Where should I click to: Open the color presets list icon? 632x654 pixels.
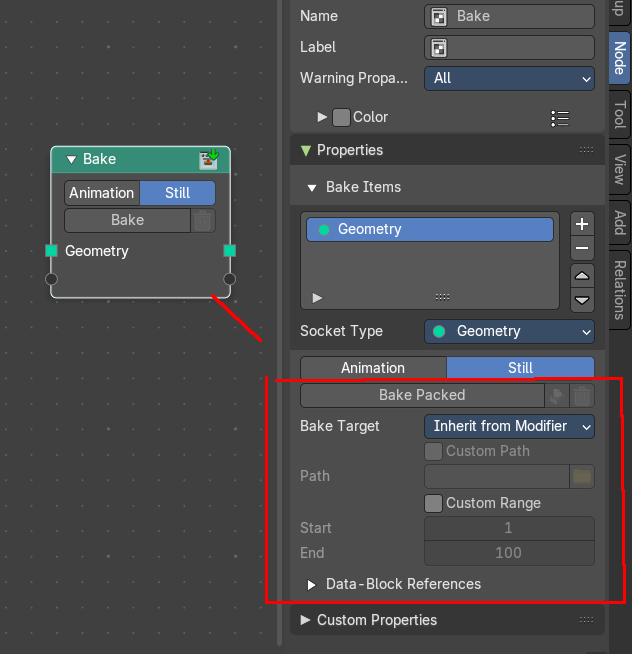click(x=560, y=118)
